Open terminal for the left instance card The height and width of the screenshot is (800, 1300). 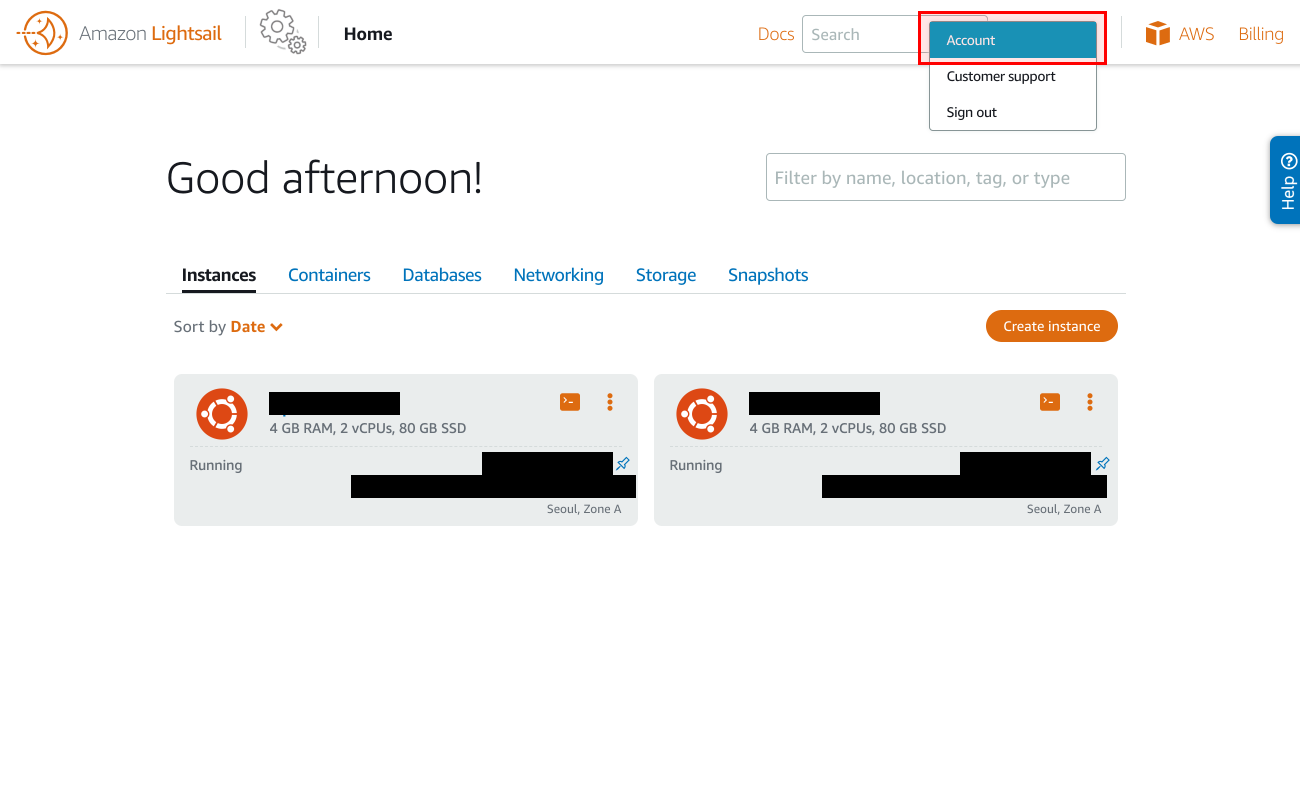[570, 402]
